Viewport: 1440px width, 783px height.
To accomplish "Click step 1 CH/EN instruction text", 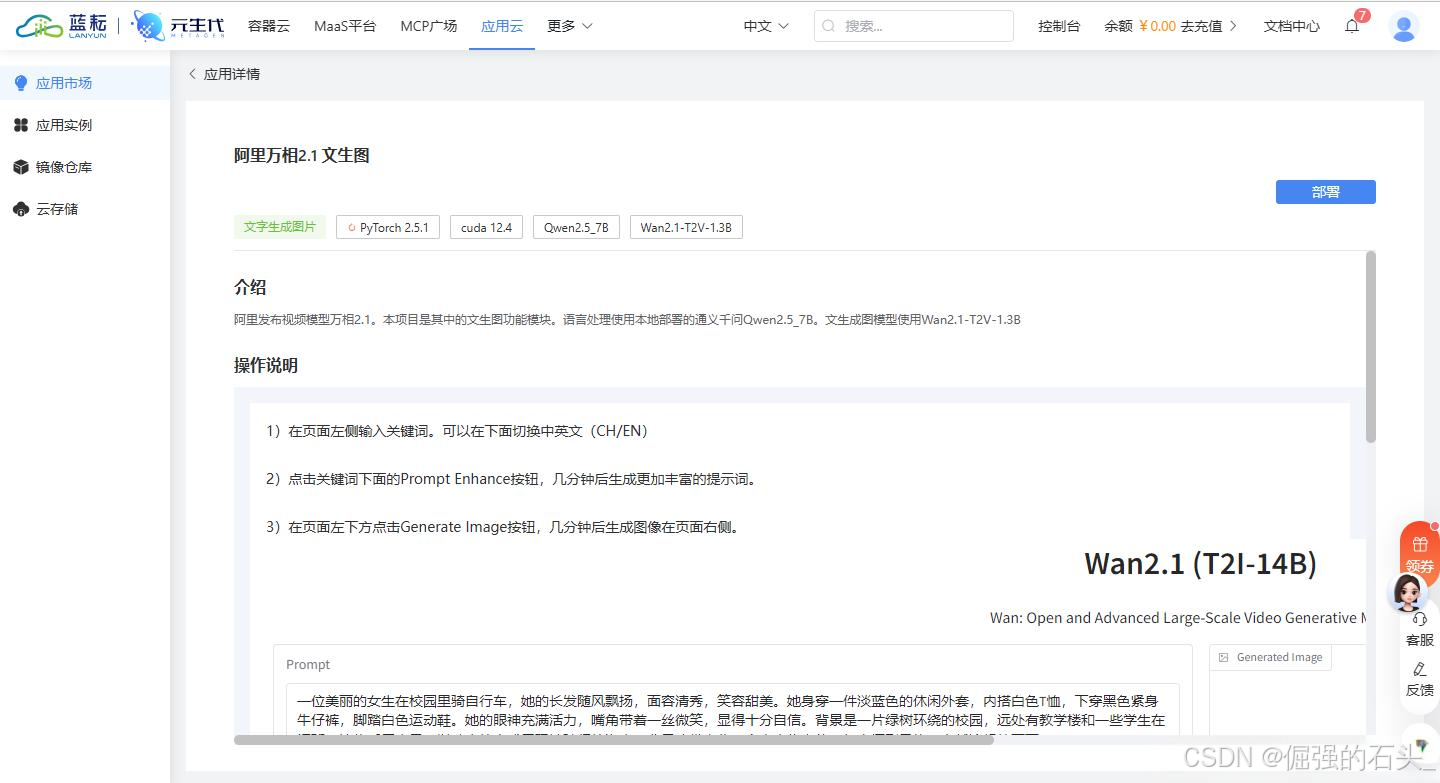I will point(457,431).
